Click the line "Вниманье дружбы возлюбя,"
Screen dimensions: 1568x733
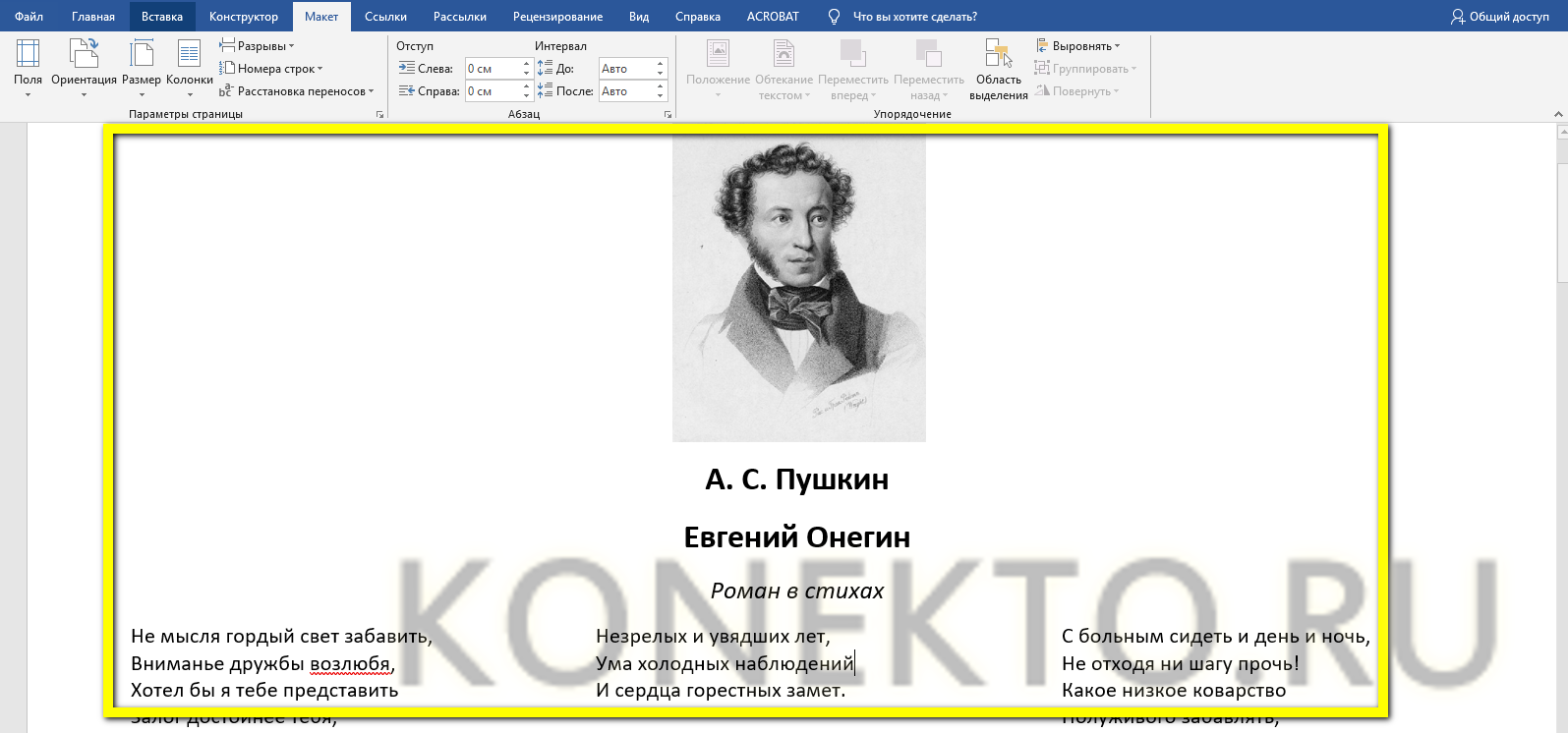tap(262, 664)
